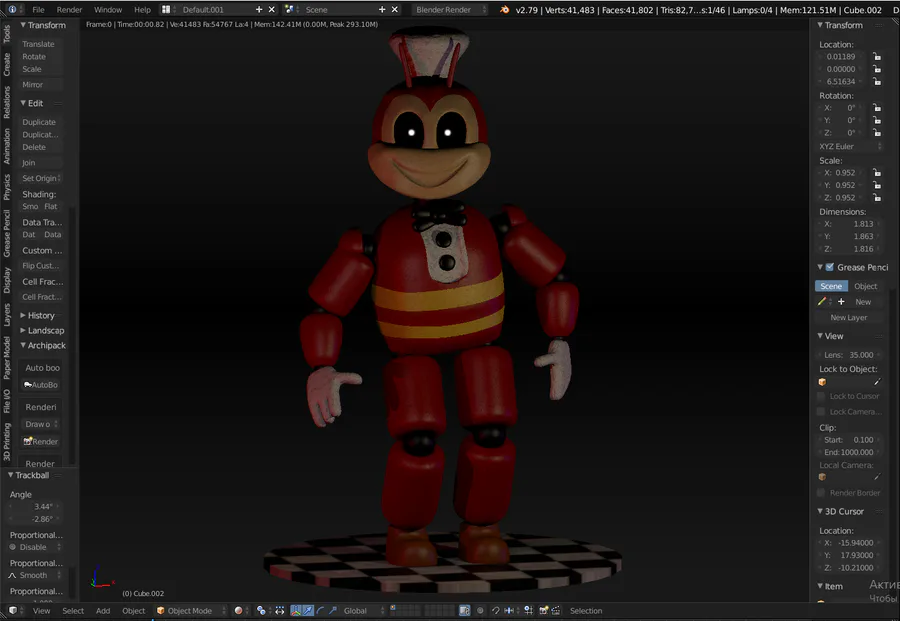Image resolution: width=900 pixels, height=621 pixels.
Task: Select the rotate manipulator arc icon
Action: tap(321, 610)
